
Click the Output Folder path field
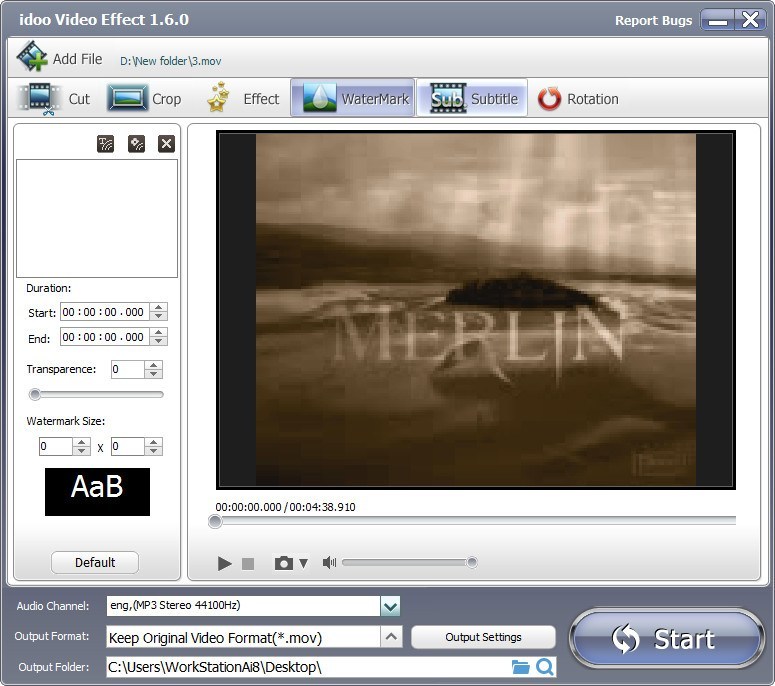pos(307,667)
